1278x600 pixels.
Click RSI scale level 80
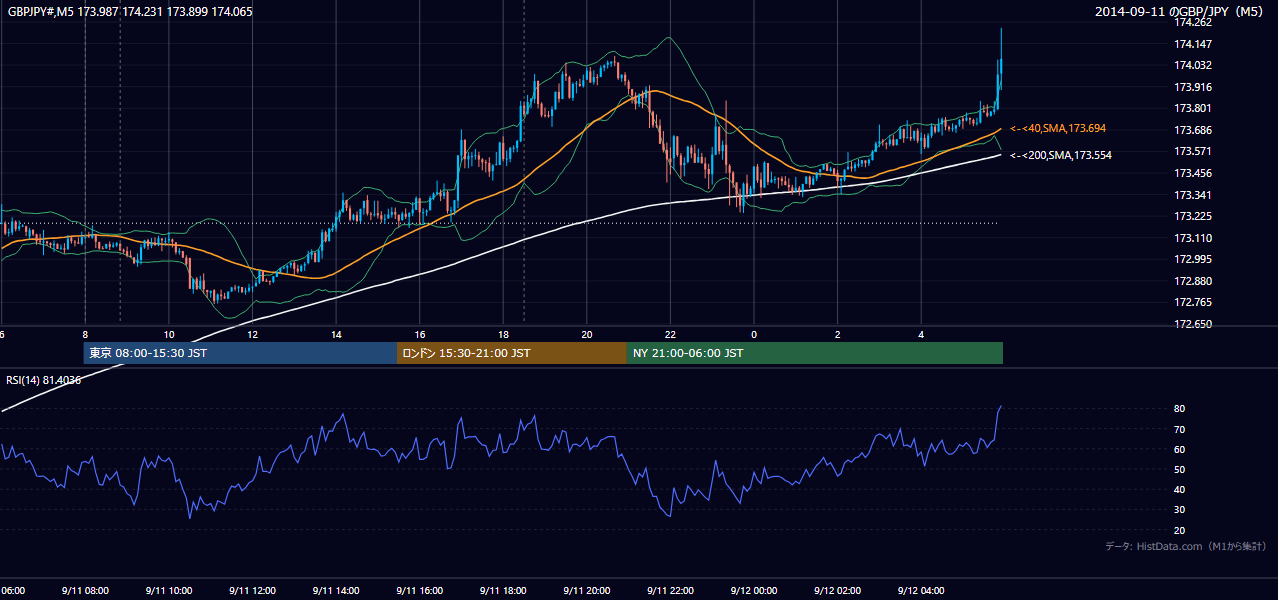[x=1179, y=409]
